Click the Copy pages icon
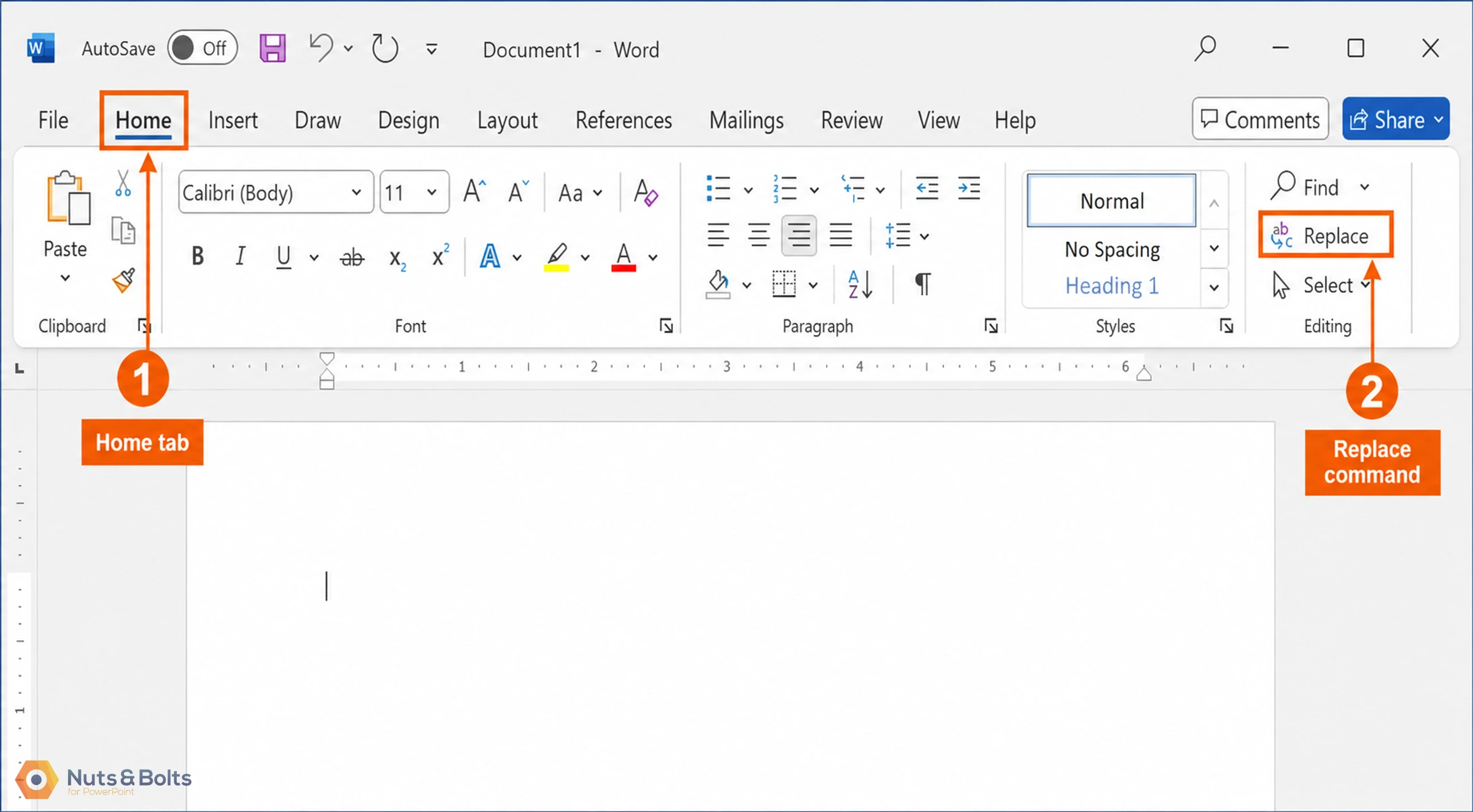 click(x=123, y=231)
